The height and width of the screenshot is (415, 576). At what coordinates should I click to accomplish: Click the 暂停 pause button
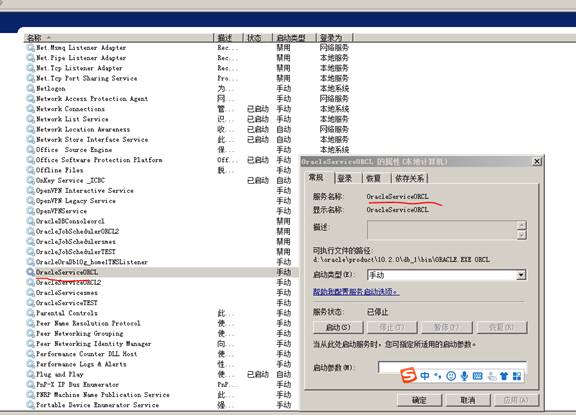point(446,327)
